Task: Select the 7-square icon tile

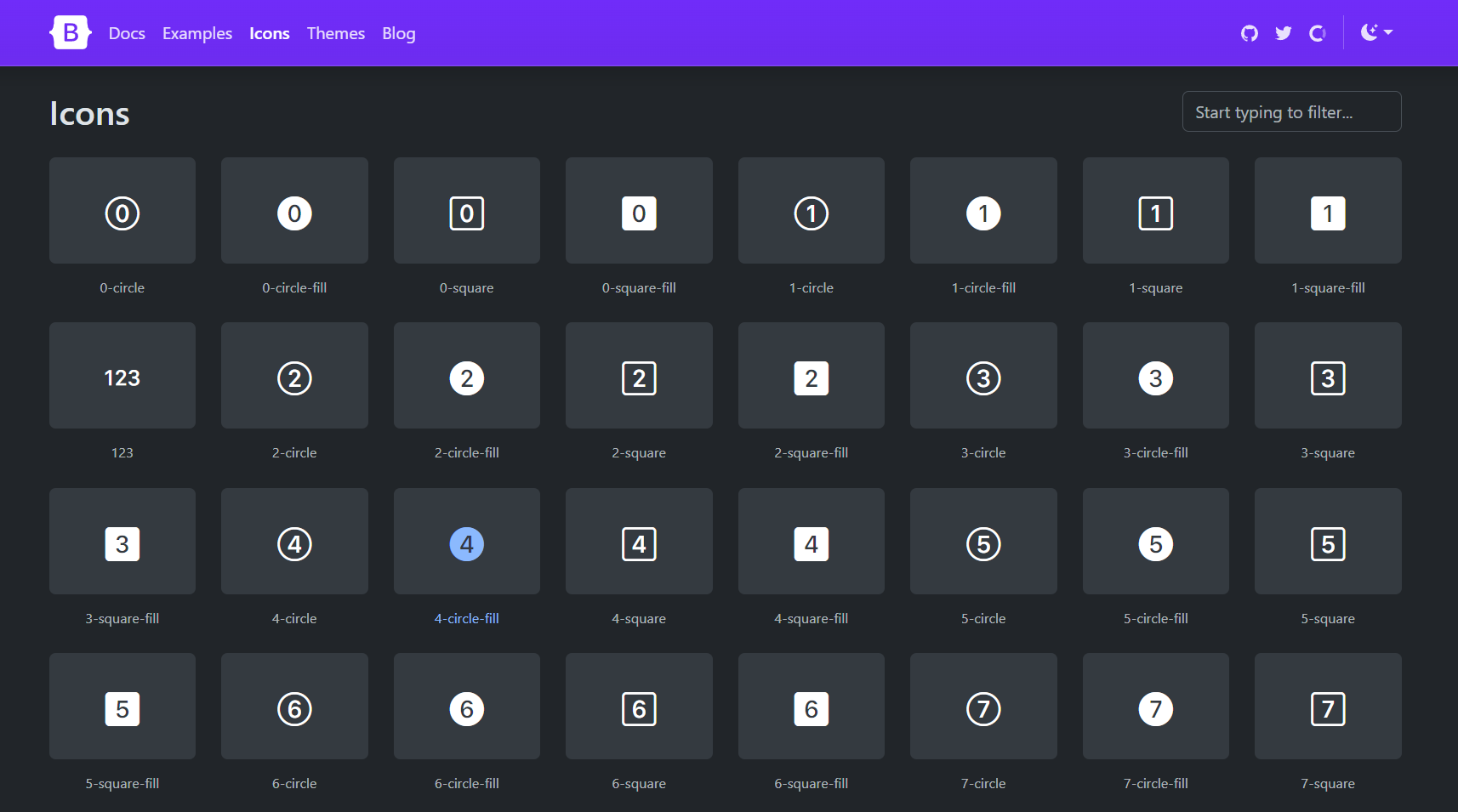Action: point(1327,707)
